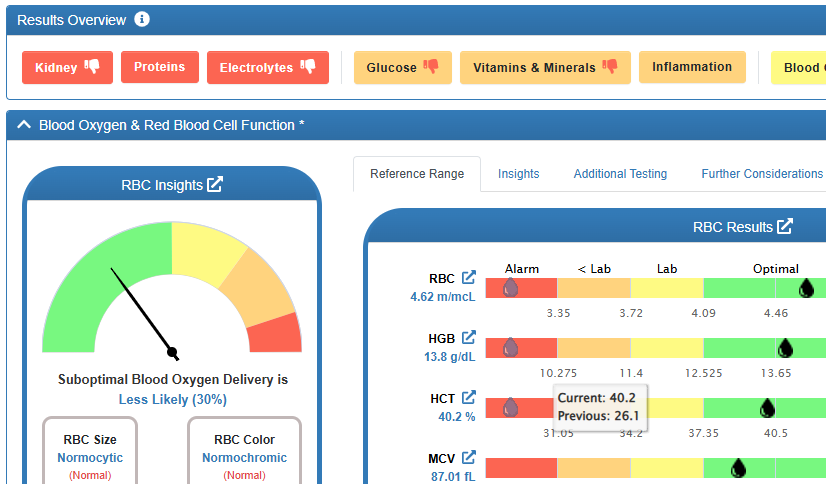Screen dimensions: 826x484
Task: Click the yellow Lab zone on HGB bar
Action: pyautogui.click(x=667, y=348)
